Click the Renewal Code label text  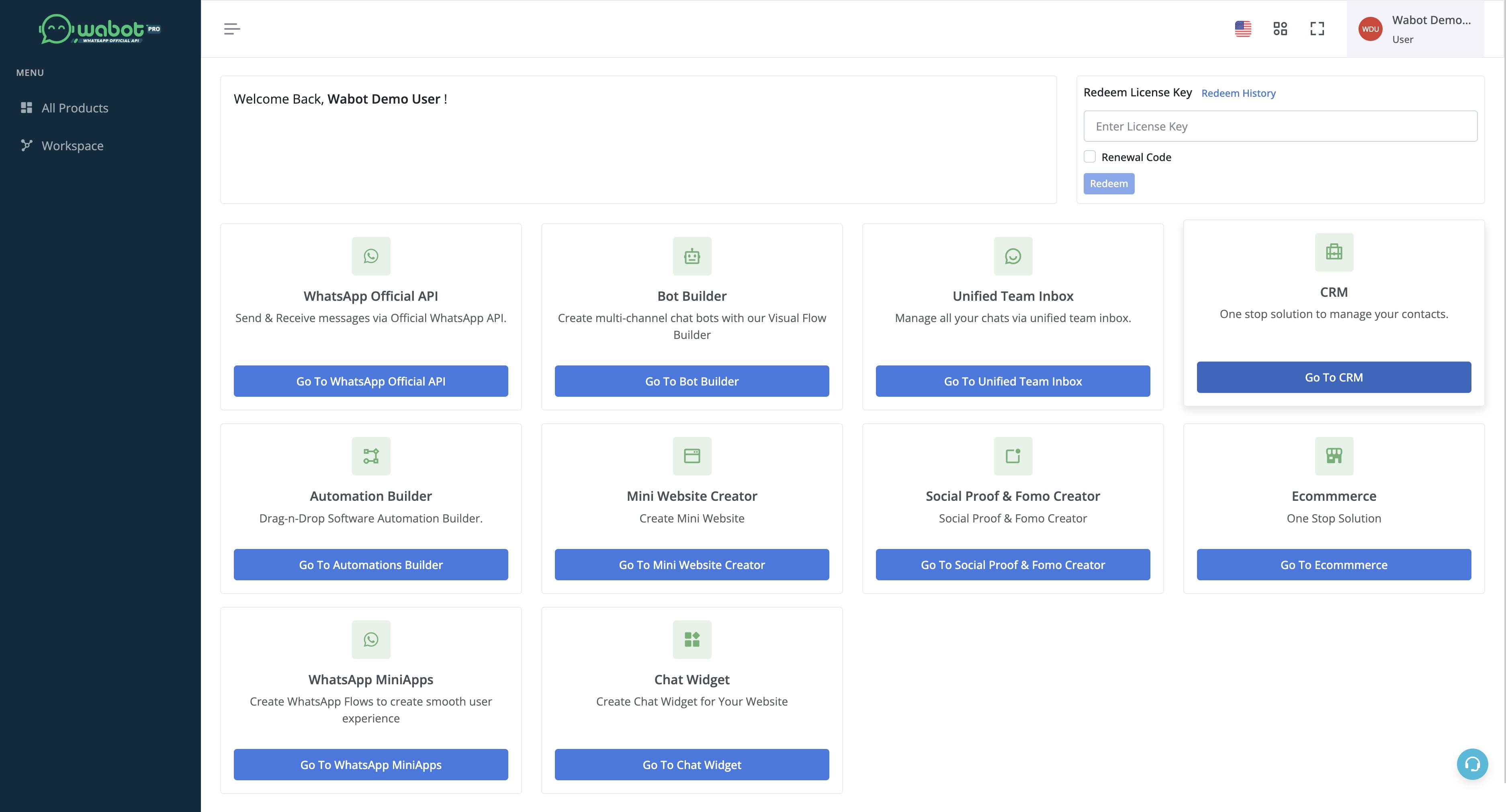pyautogui.click(x=1136, y=157)
